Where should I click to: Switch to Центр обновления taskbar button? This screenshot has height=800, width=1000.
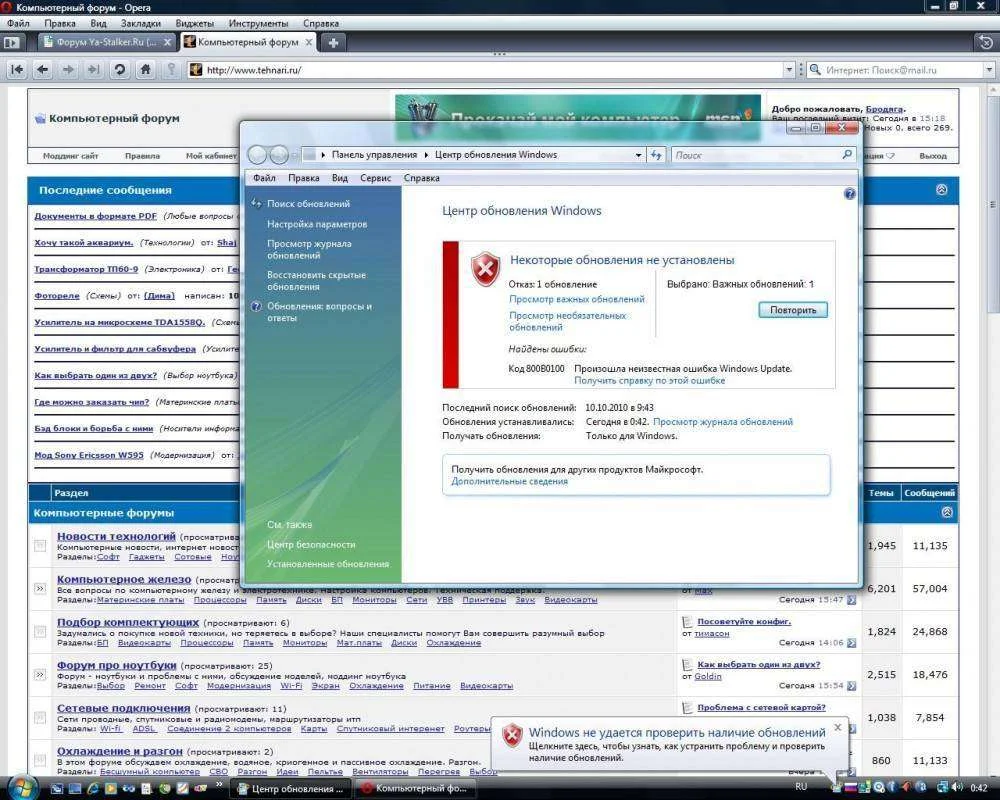point(291,789)
